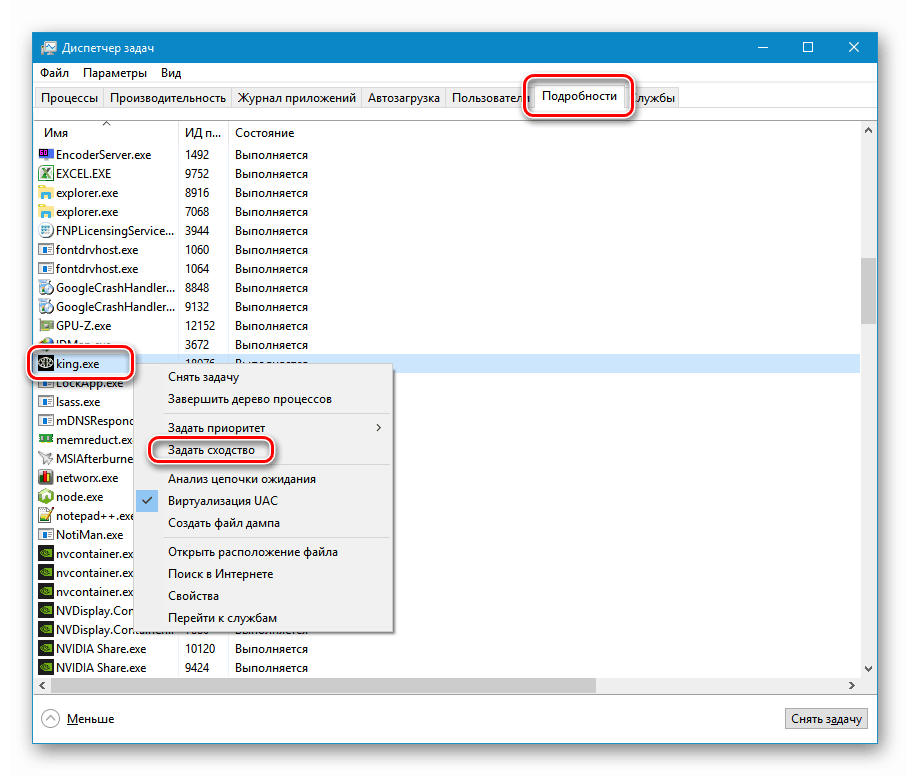Switch to the Производительность tab
The width and height of the screenshot is (910, 776).
tap(168, 98)
